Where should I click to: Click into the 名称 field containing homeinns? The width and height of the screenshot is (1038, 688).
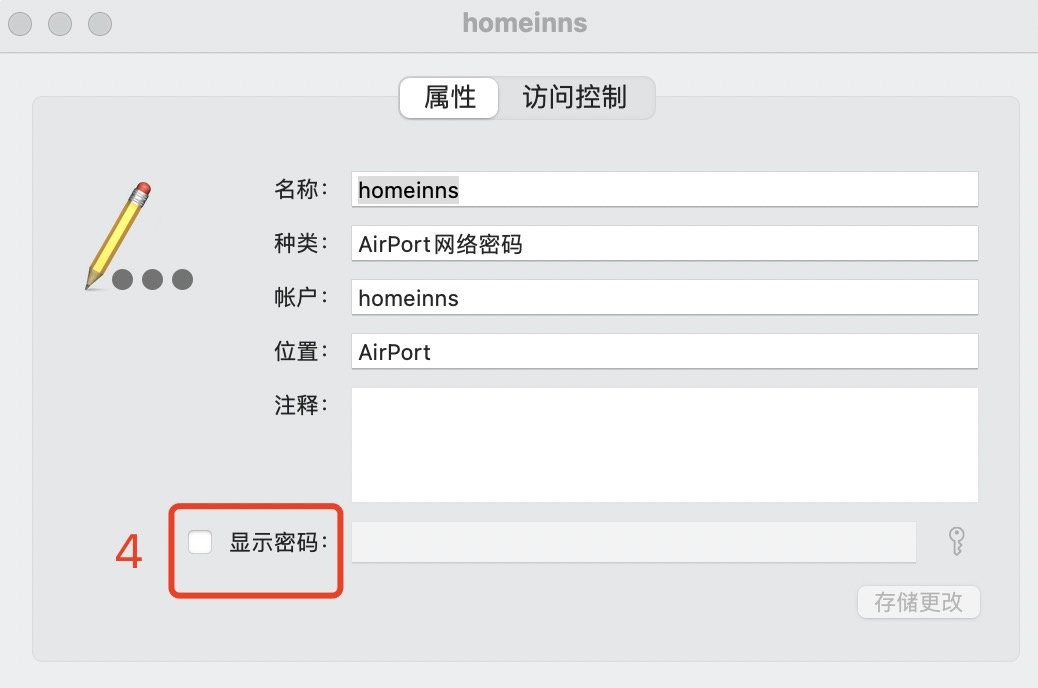(x=664, y=189)
